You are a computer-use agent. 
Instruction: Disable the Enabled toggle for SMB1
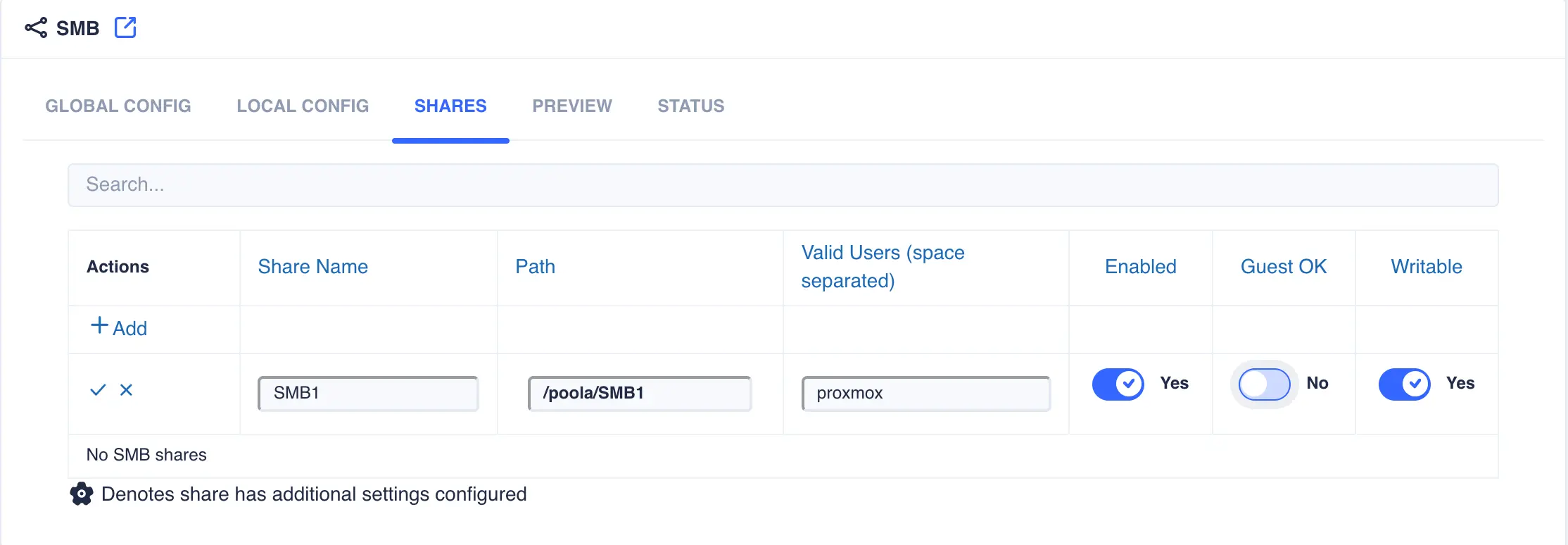click(x=1118, y=384)
